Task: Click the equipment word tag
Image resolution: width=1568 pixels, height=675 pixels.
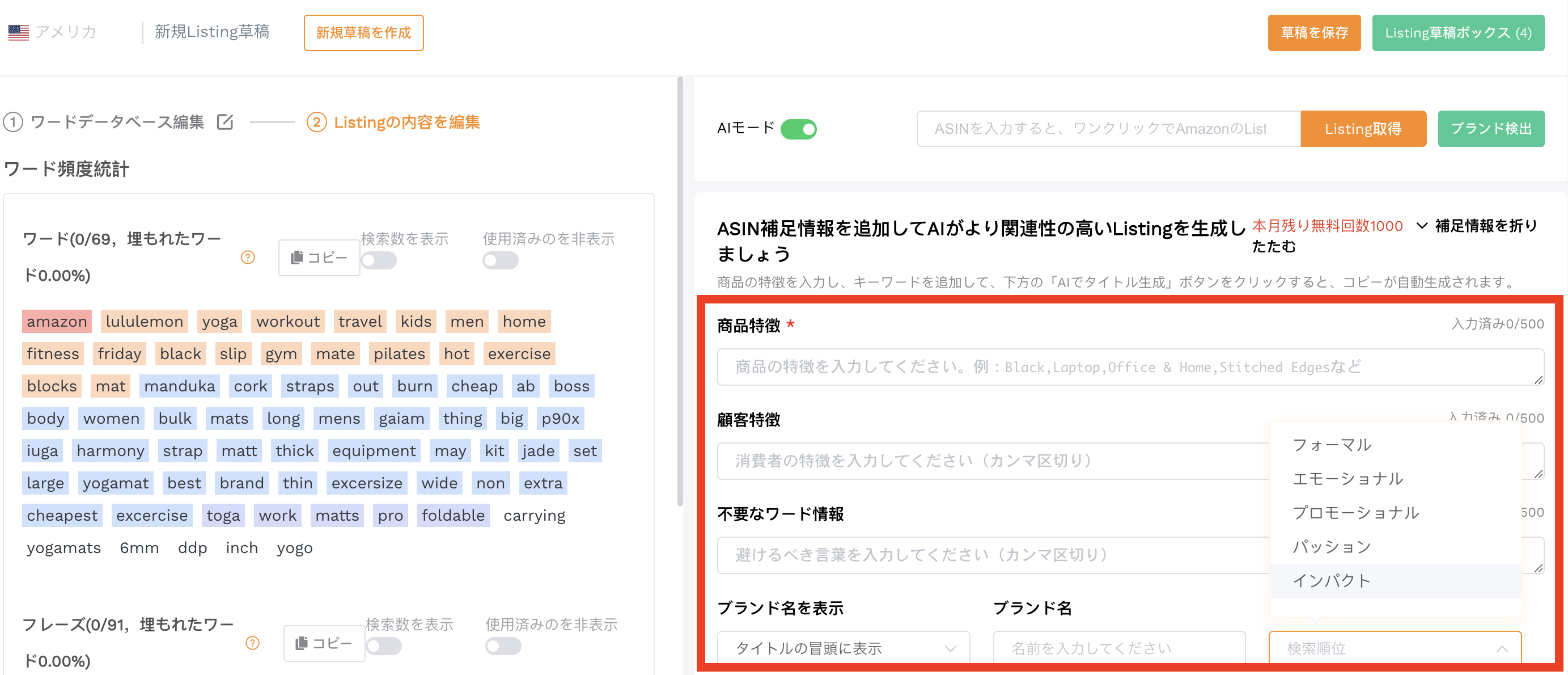Action: [374, 451]
